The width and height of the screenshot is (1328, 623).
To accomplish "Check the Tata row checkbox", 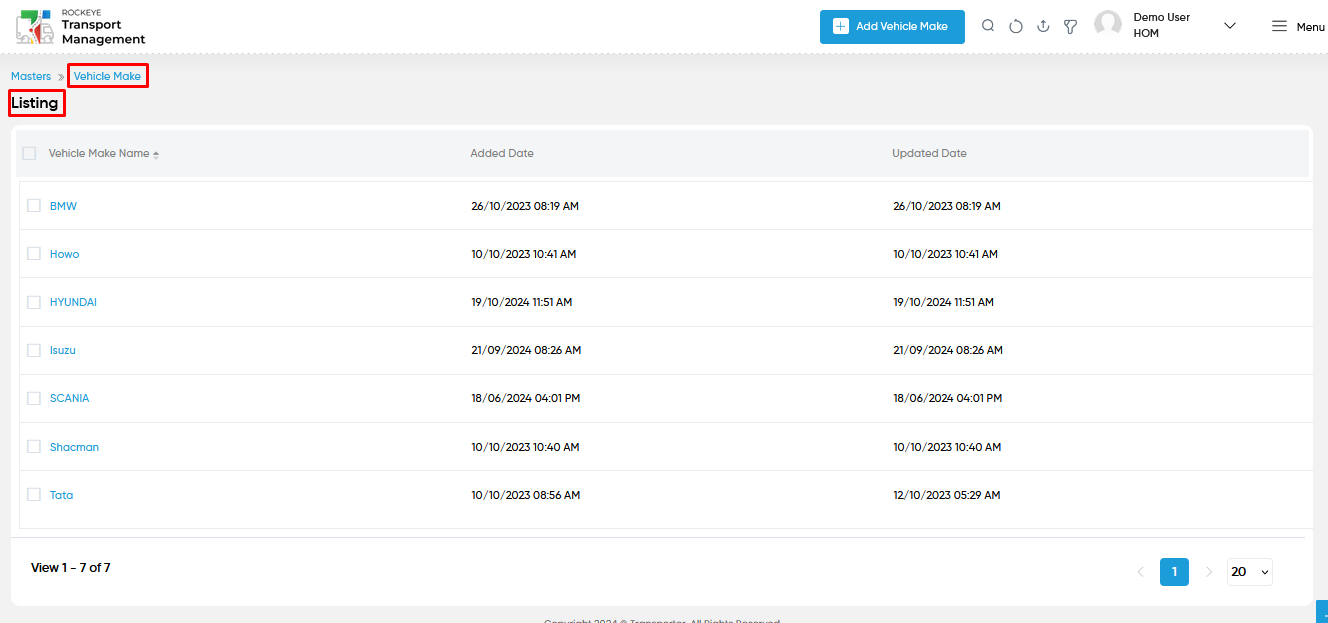I will [33, 495].
